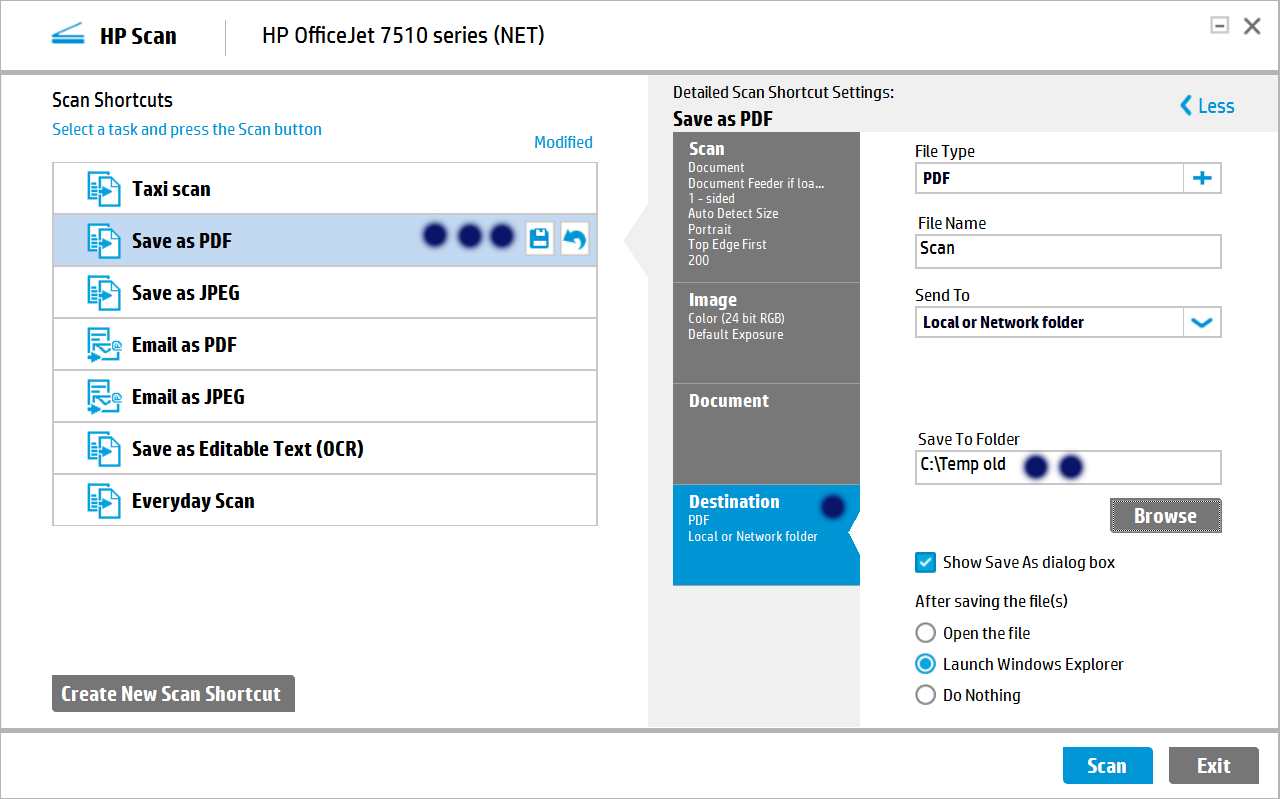Image resolution: width=1280 pixels, height=799 pixels.
Task: Click the Everyday Scan shortcut icon
Action: click(x=104, y=501)
